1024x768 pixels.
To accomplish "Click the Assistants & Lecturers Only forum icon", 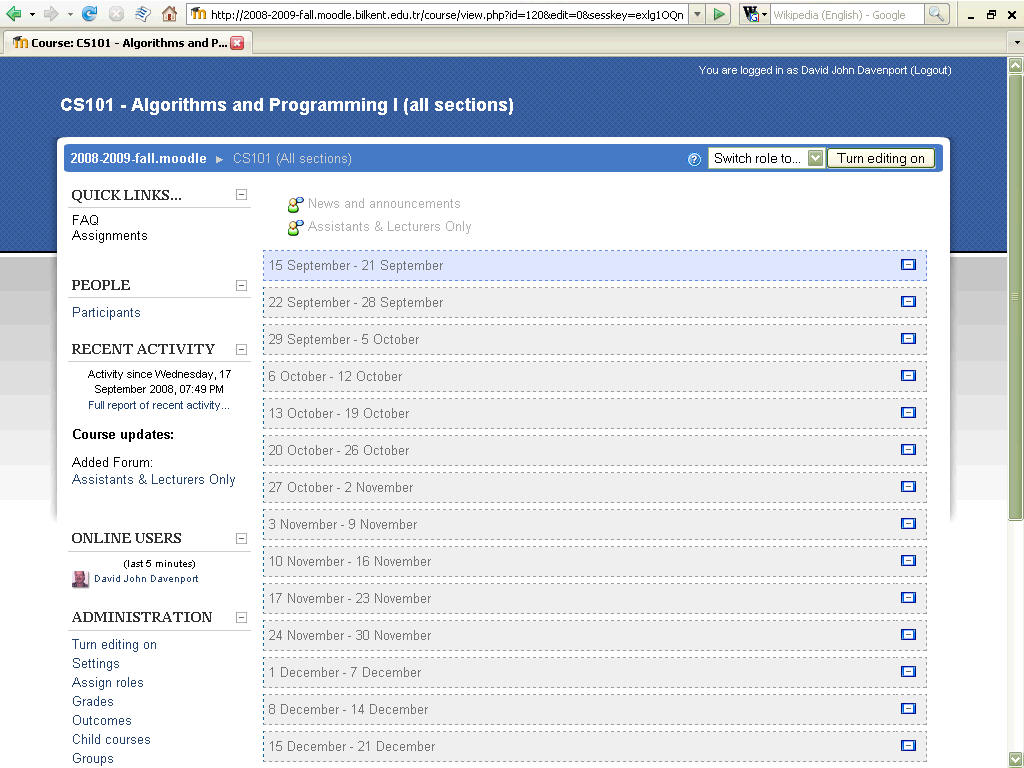I will tap(295, 227).
